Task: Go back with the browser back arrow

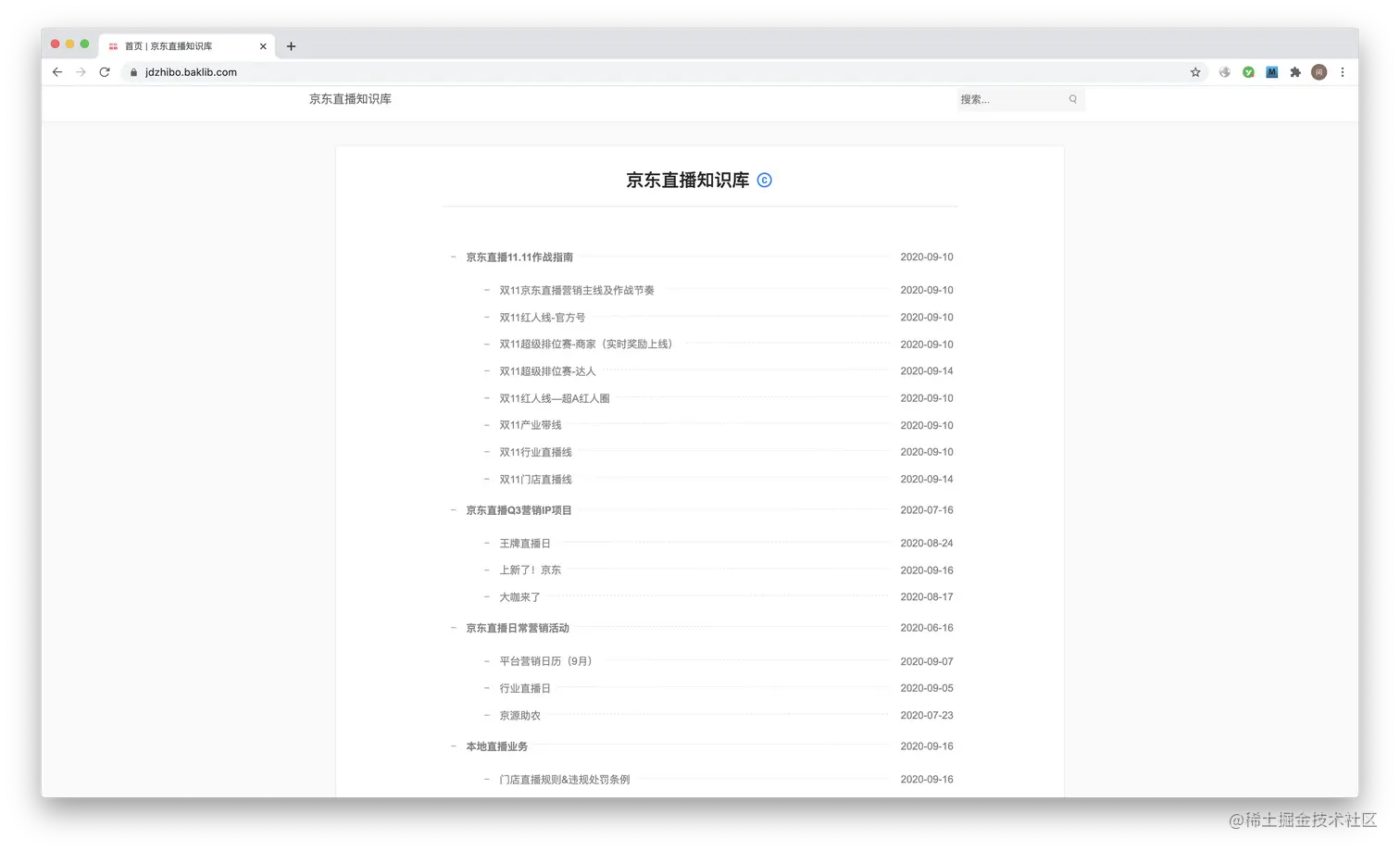Action: click(x=57, y=72)
